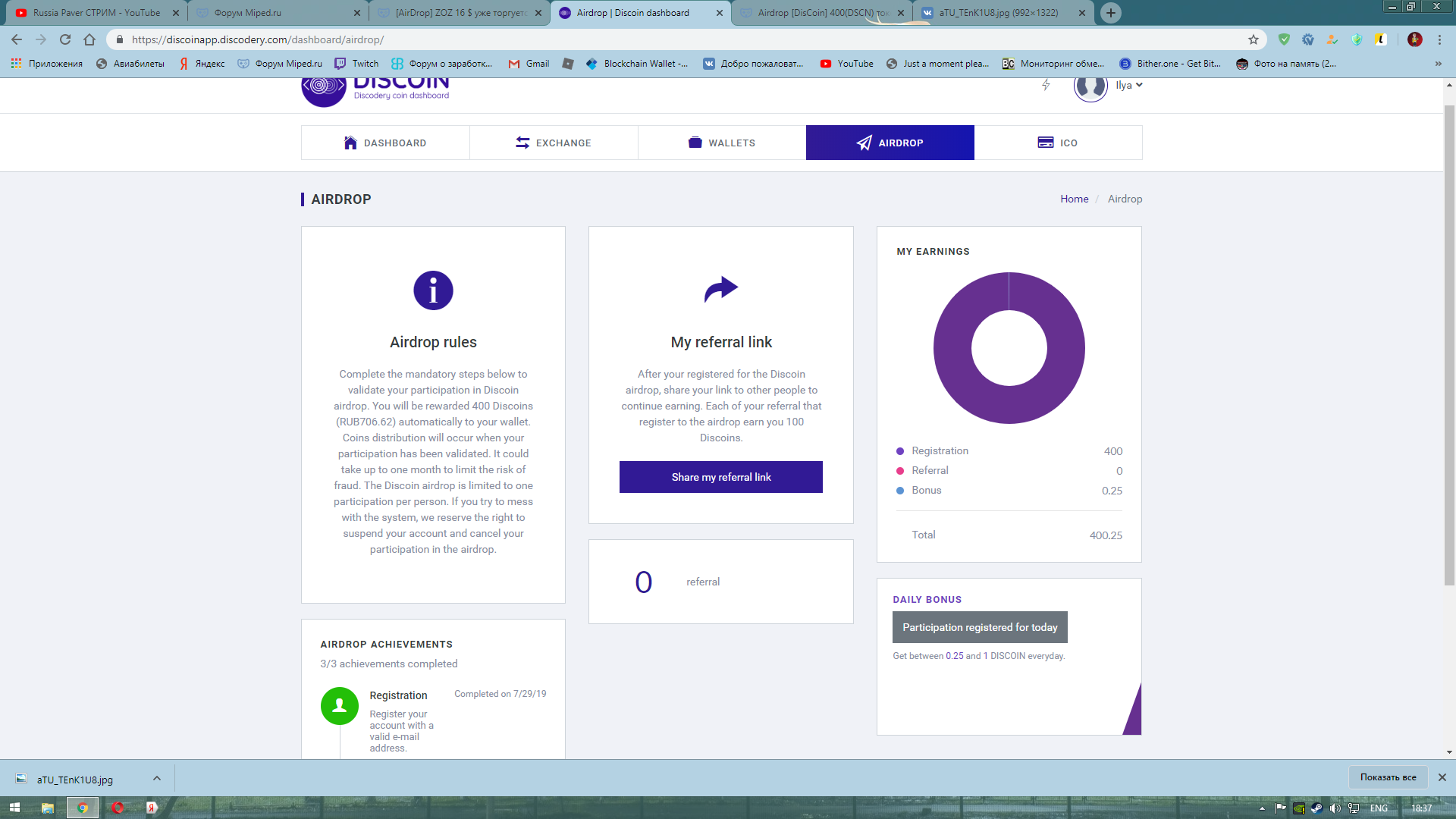Open downloaded file aTU_TEnK1U8.jpg
The image size is (1456, 819).
point(75,779)
